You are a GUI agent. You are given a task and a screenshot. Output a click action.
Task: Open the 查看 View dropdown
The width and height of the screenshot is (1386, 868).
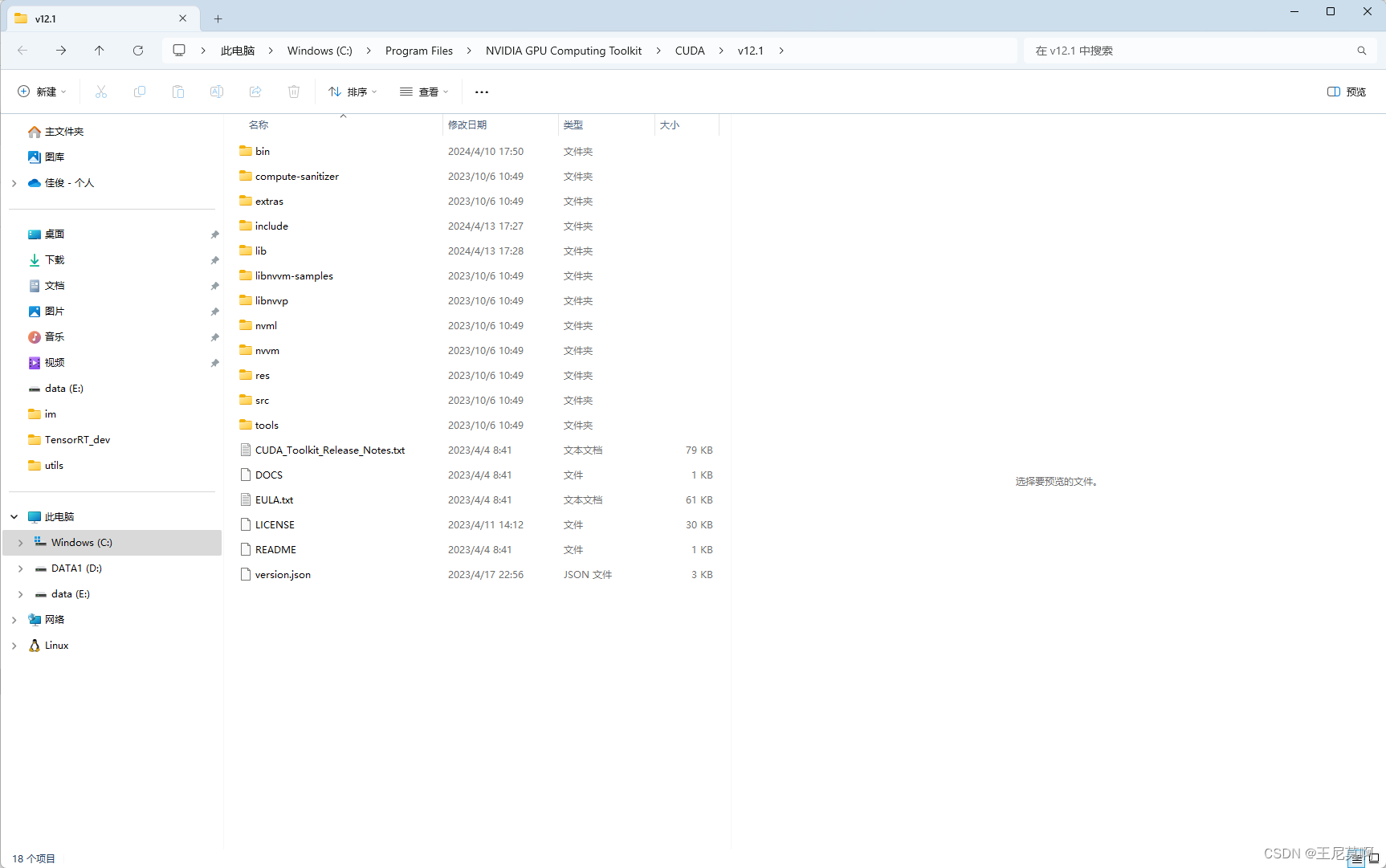[x=424, y=92]
